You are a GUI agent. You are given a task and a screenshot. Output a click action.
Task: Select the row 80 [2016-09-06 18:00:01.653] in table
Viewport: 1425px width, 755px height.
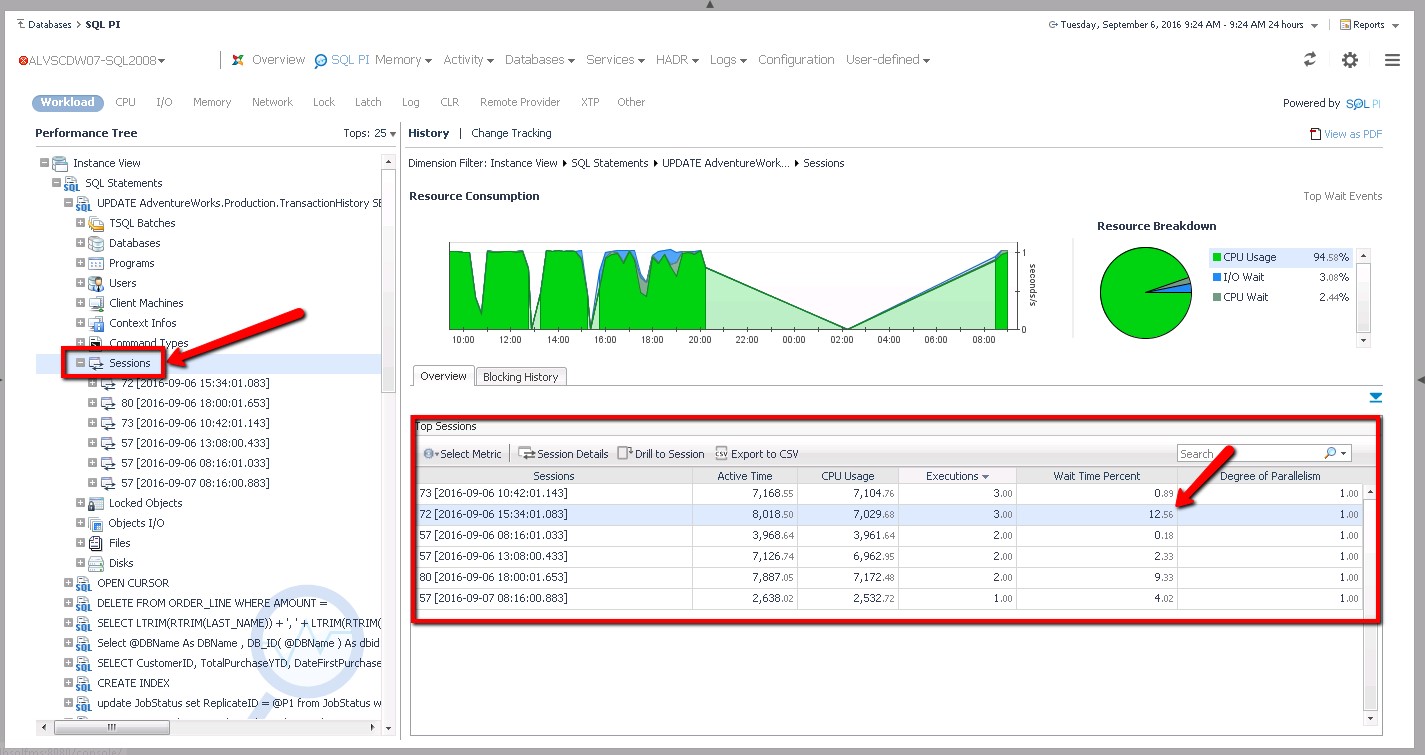coord(889,577)
